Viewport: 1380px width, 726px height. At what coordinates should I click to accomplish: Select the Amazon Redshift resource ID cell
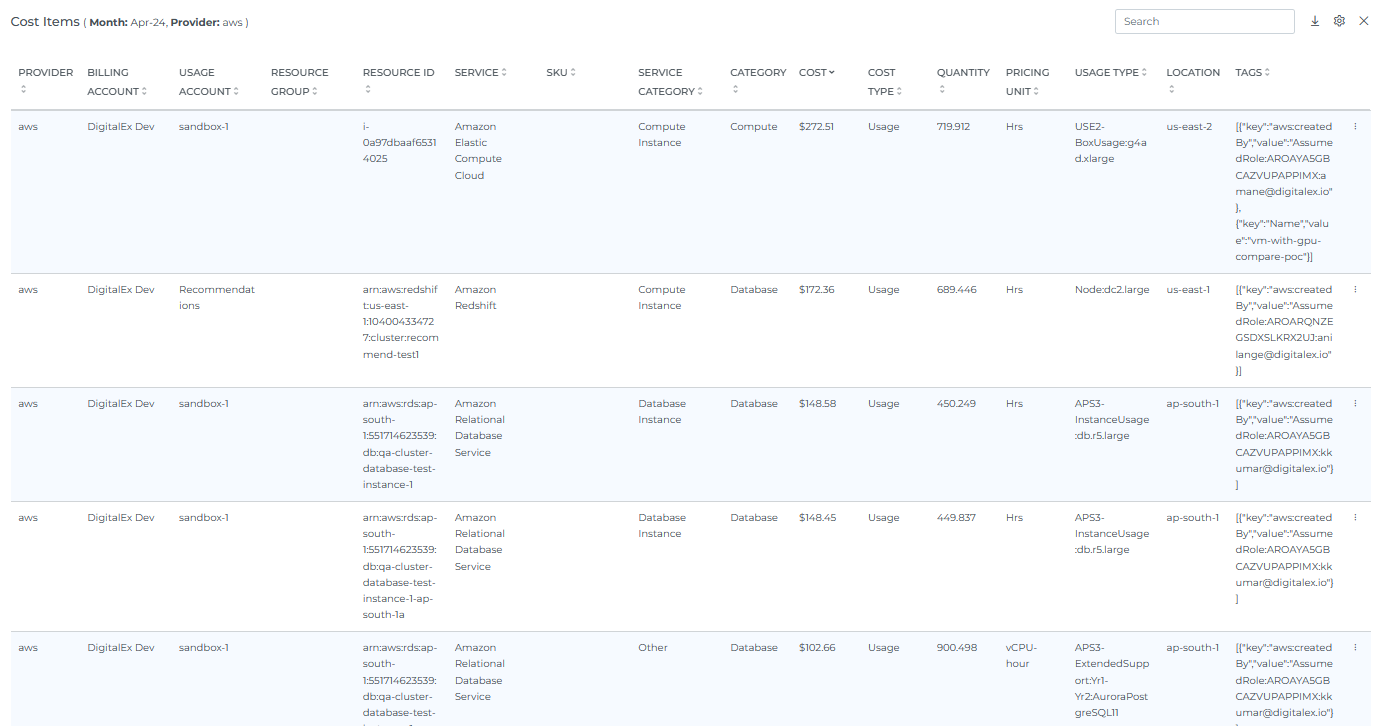point(400,322)
